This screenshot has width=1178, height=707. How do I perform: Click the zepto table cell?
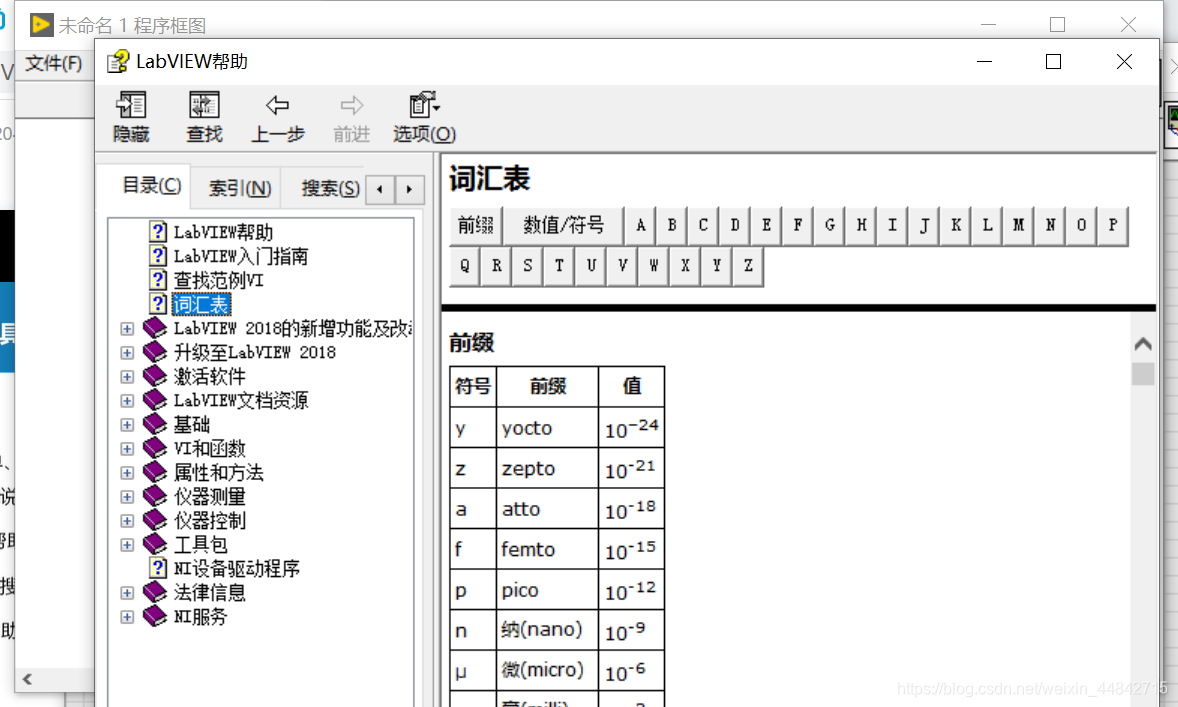tap(548, 469)
